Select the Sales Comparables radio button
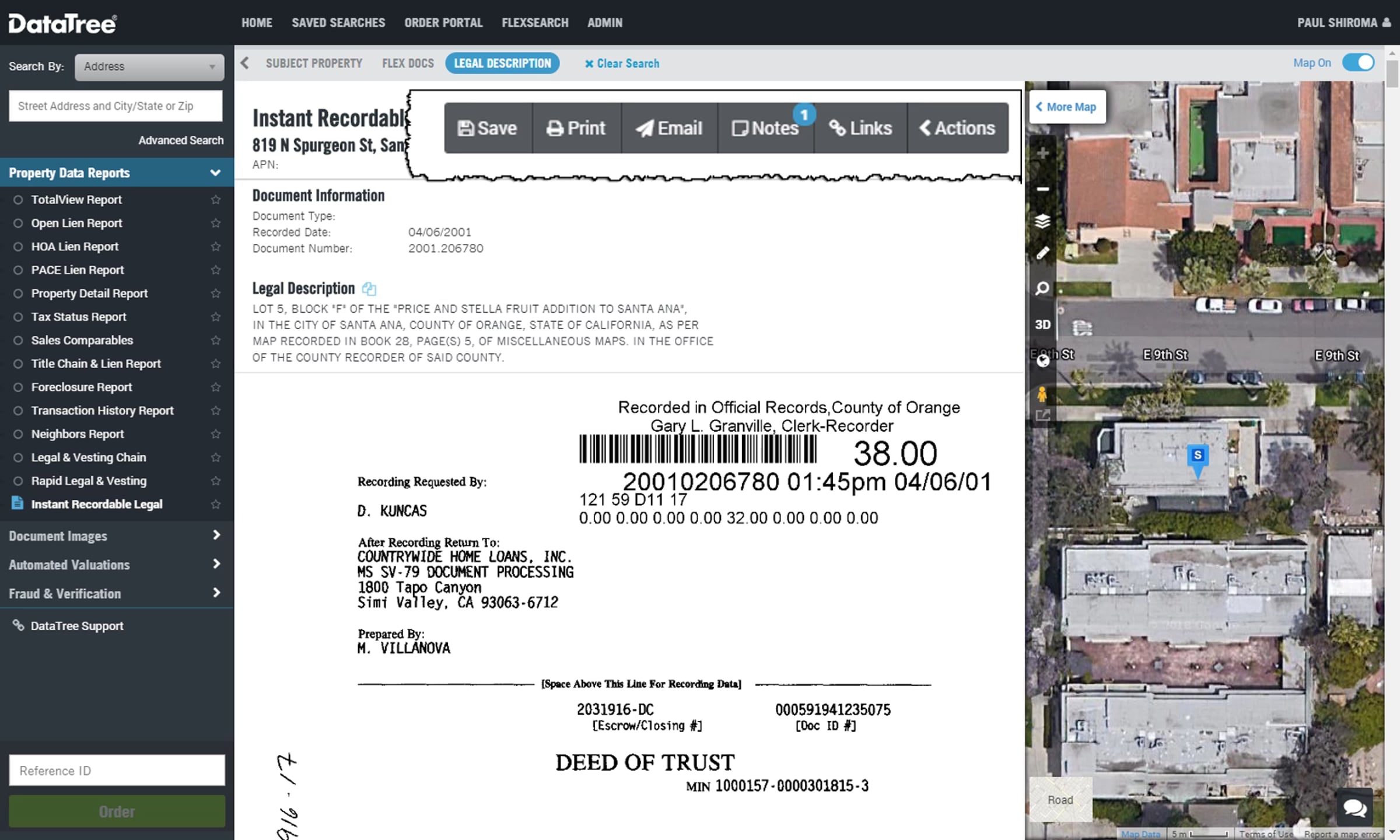The width and height of the screenshot is (1400, 840). (x=18, y=340)
